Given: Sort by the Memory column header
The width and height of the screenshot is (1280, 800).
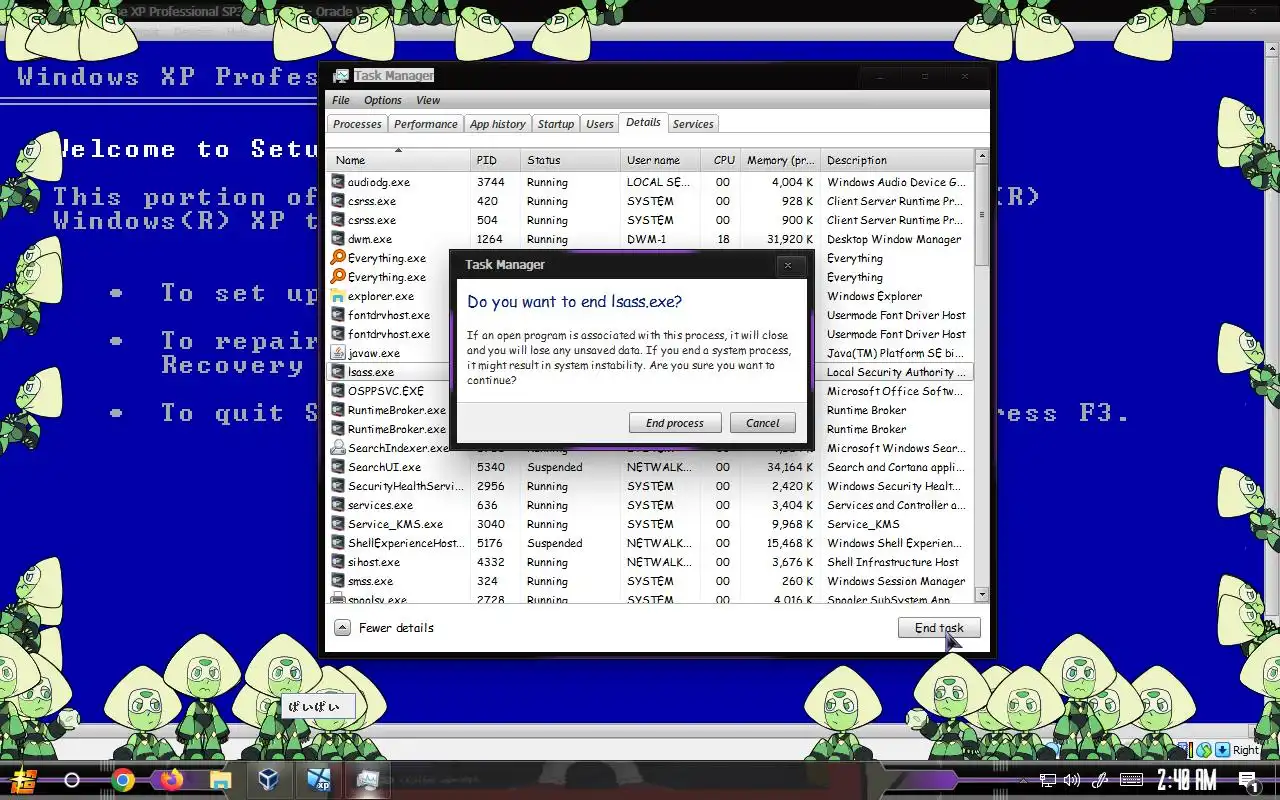Looking at the screenshot, I should [780, 160].
